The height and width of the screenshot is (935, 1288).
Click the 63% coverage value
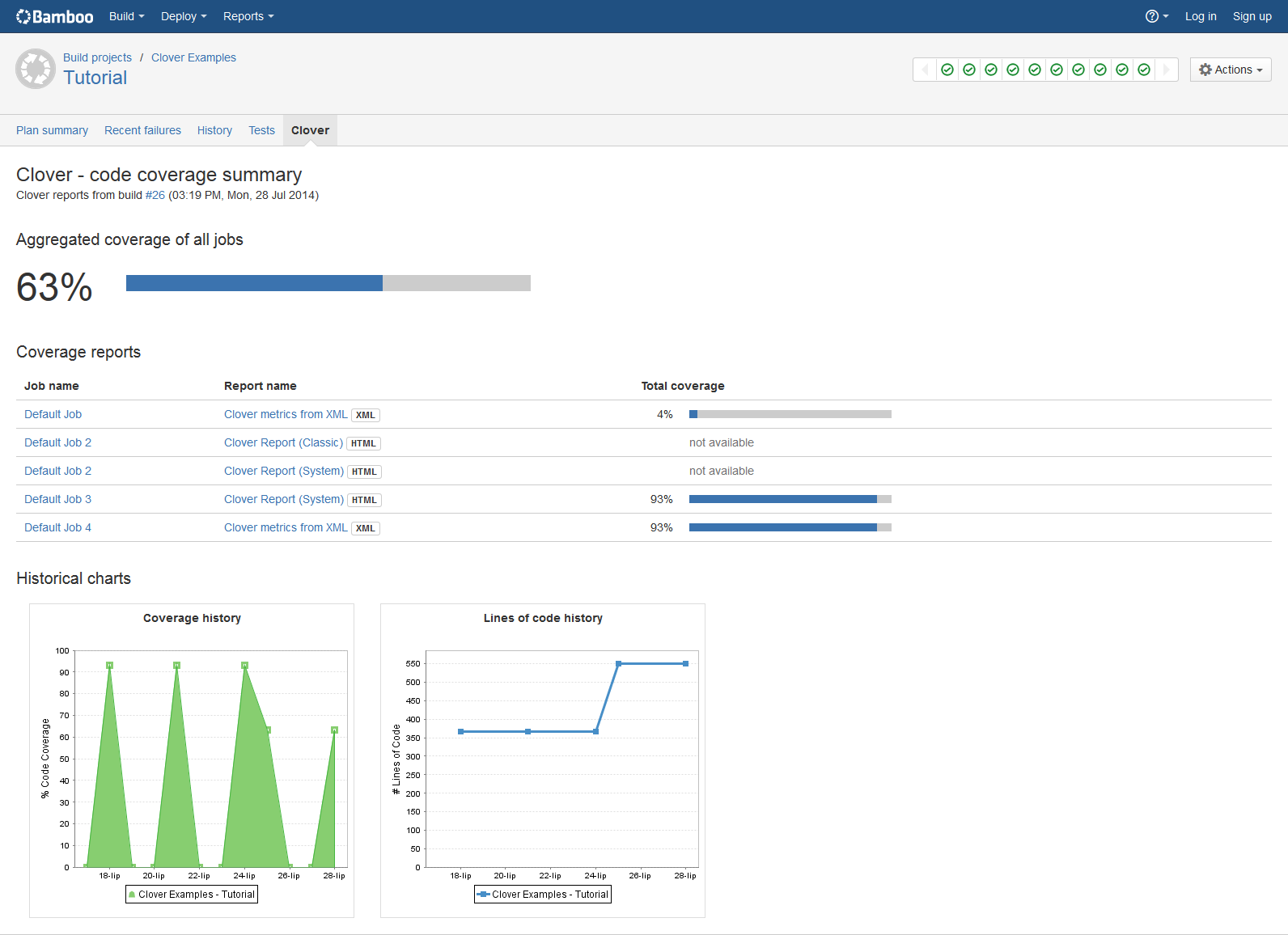coord(54,287)
